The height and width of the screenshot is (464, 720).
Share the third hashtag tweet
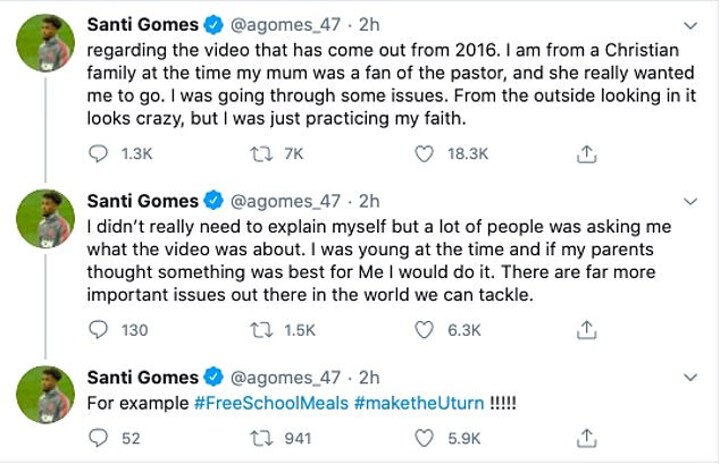point(588,437)
